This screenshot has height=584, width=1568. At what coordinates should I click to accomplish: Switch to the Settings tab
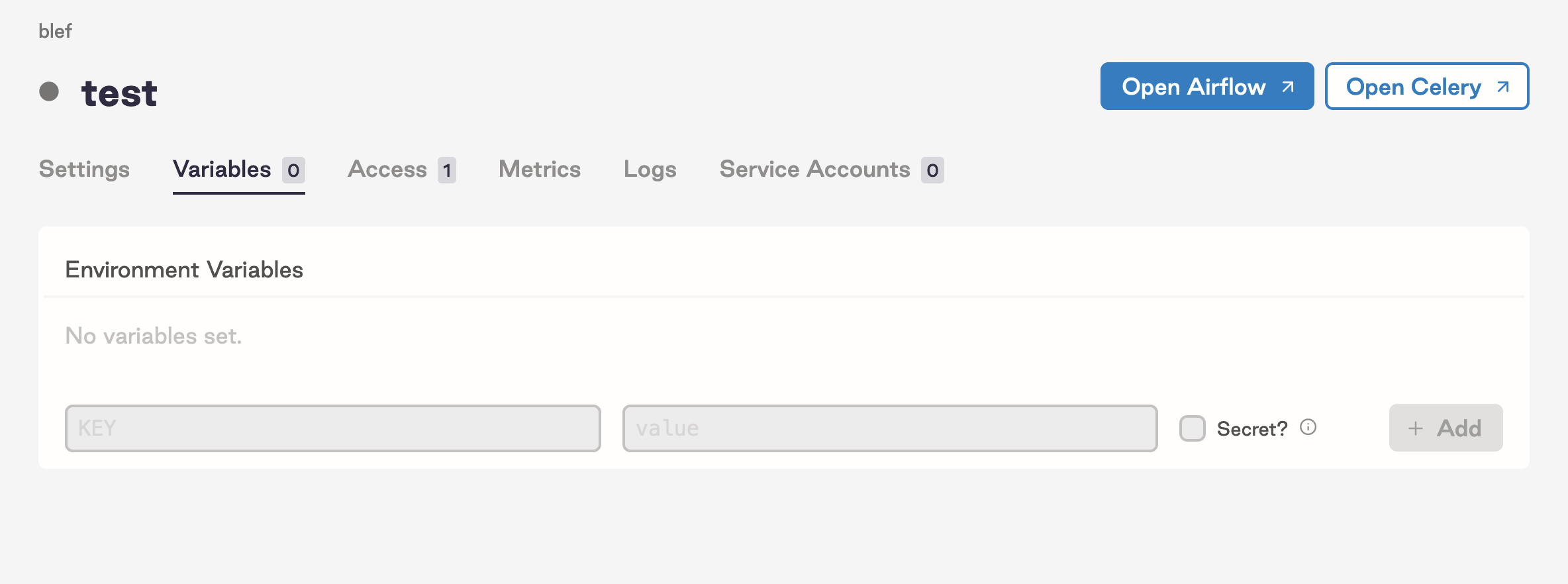pyautogui.click(x=84, y=170)
